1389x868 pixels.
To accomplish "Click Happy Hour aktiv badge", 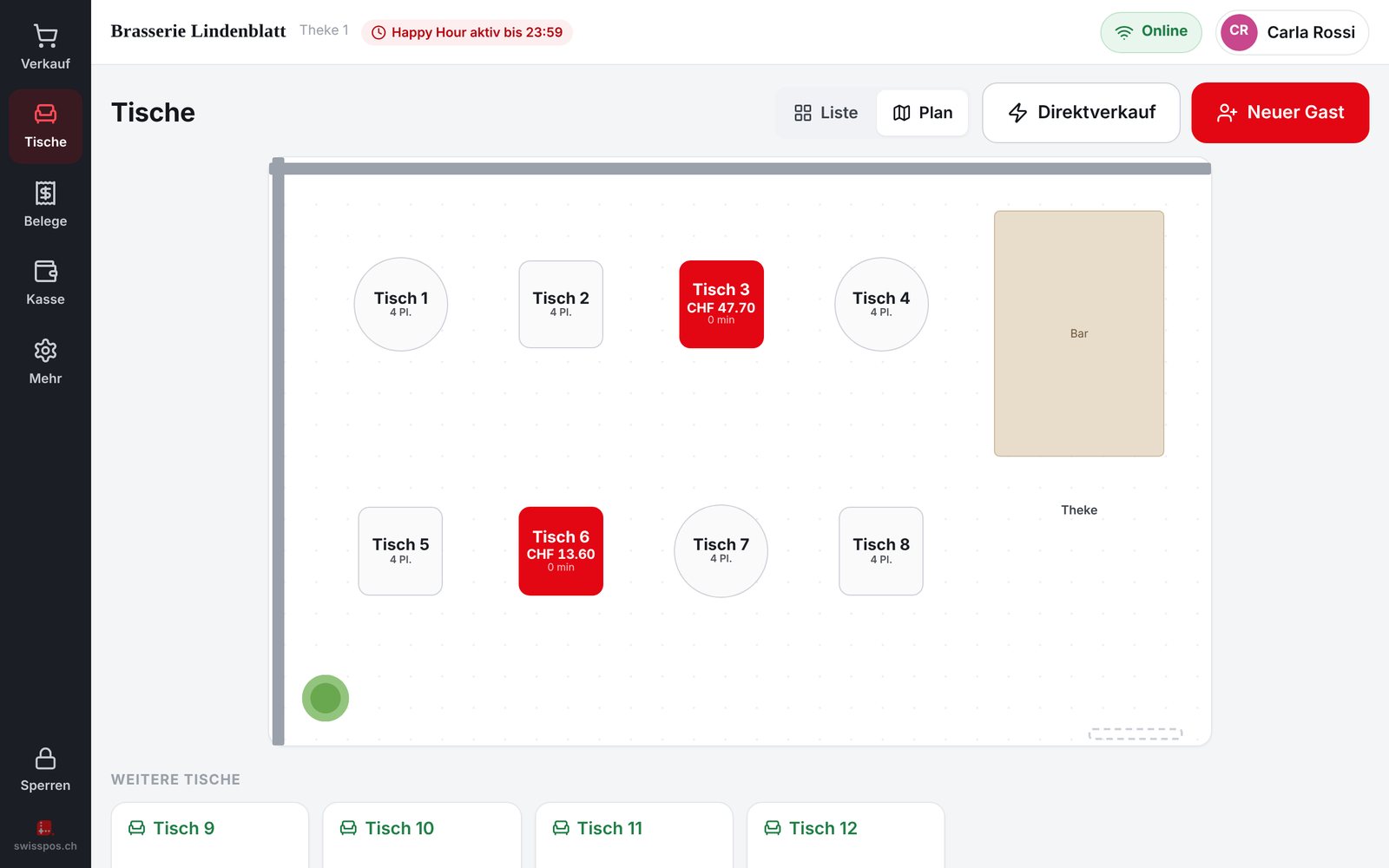I will click(467, 32).
